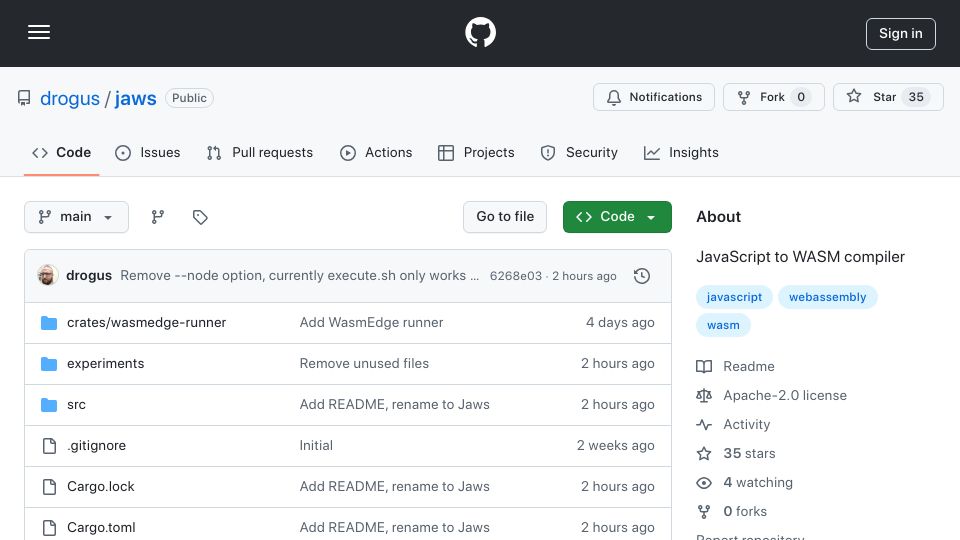This screenshot has width=960, height=540.
Task: Go to GitHub homepage via Octocat logo
Action: [x=480, y=32]
